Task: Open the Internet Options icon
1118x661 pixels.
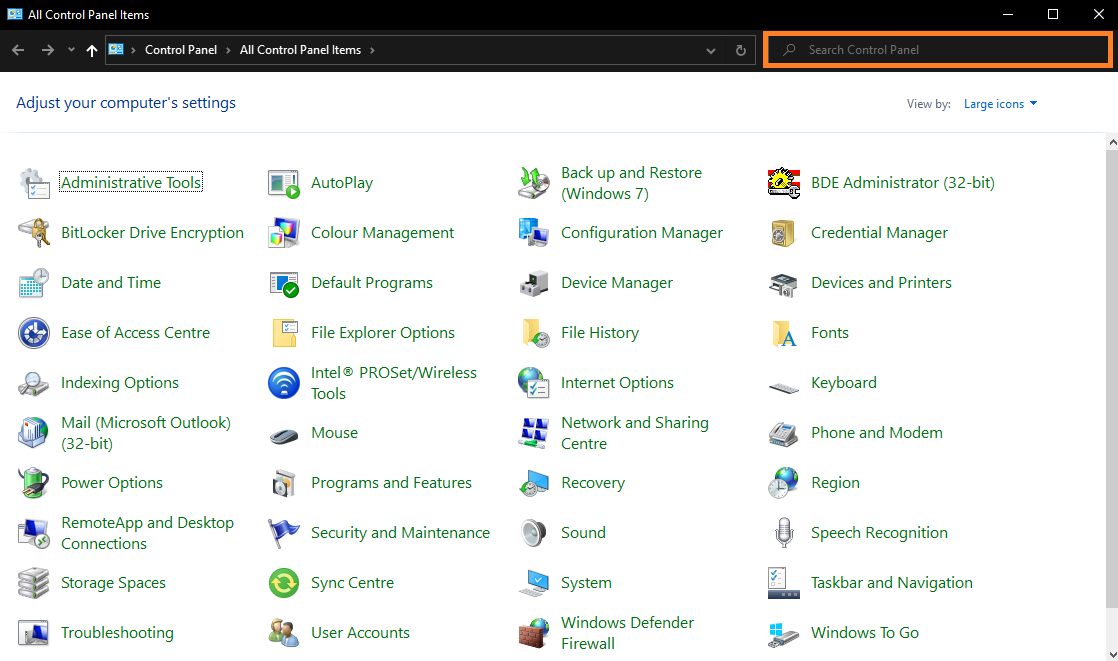Action: (534, 383)
